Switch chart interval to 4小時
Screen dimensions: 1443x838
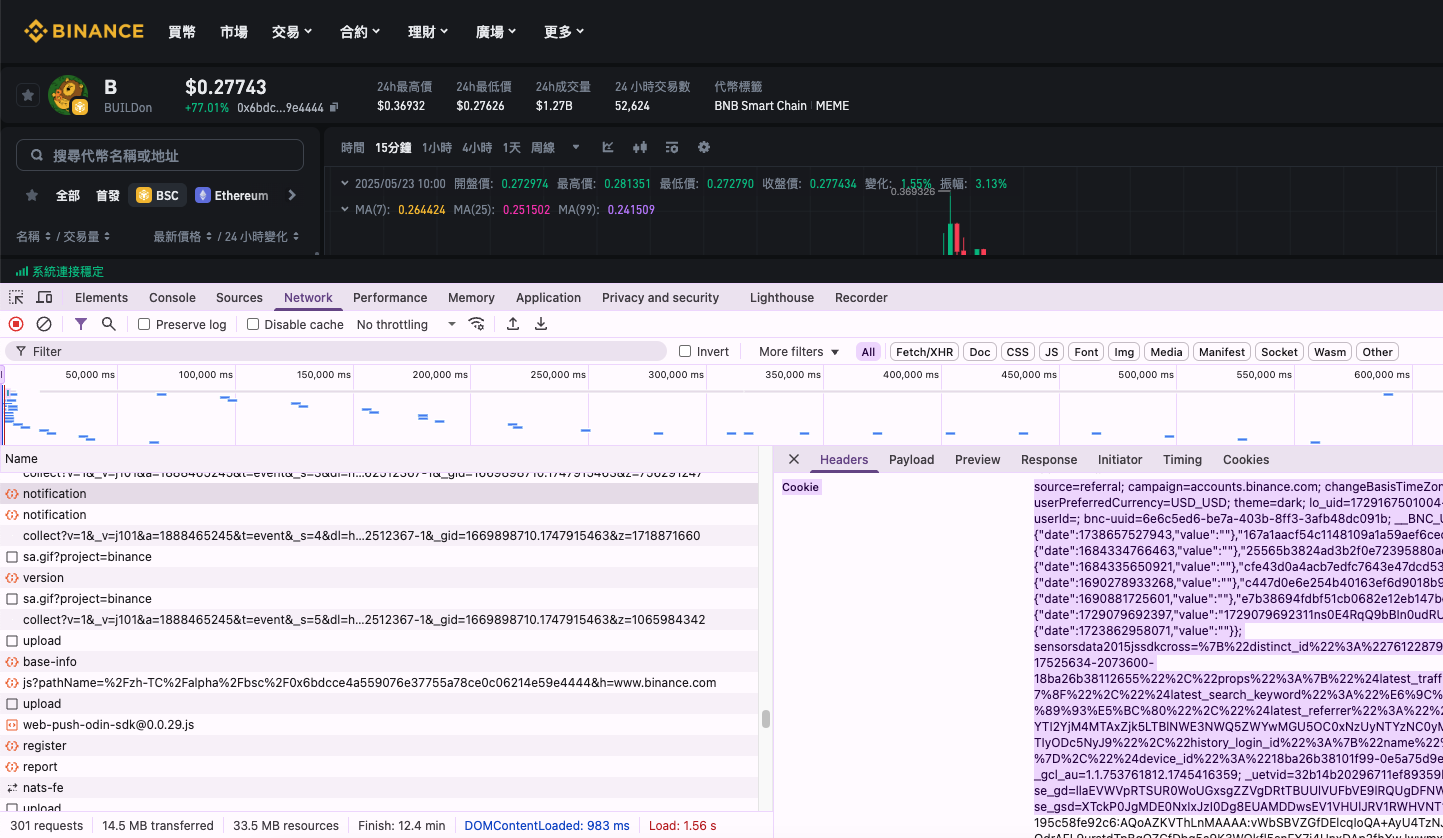tap(477, 147)
